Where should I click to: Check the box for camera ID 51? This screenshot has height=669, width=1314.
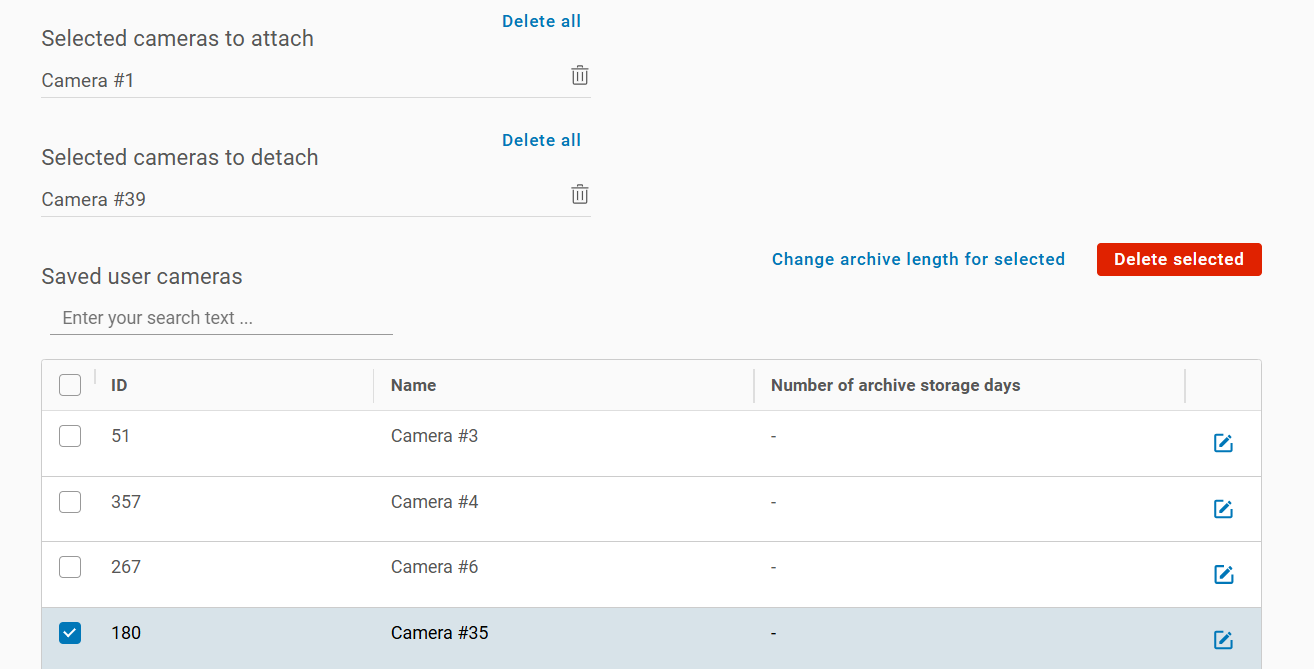click(x=70, y=436)
